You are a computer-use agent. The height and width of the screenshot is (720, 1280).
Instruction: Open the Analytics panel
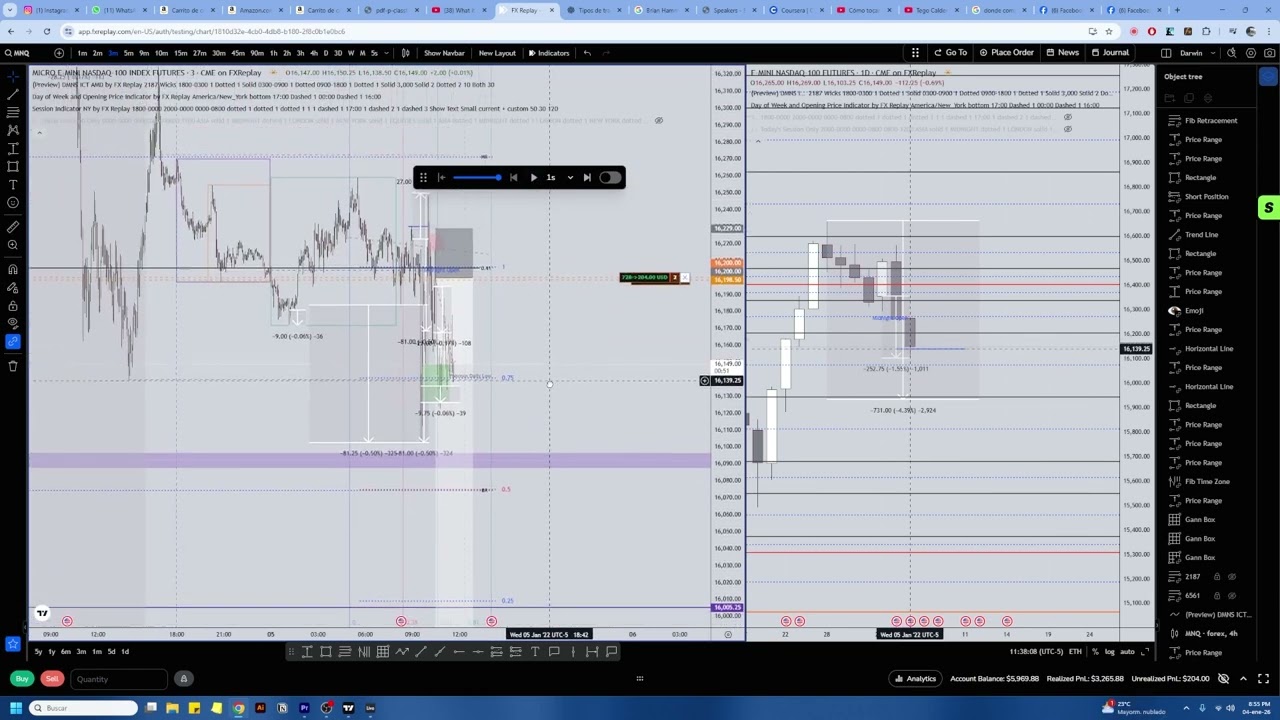pos(915,679)
